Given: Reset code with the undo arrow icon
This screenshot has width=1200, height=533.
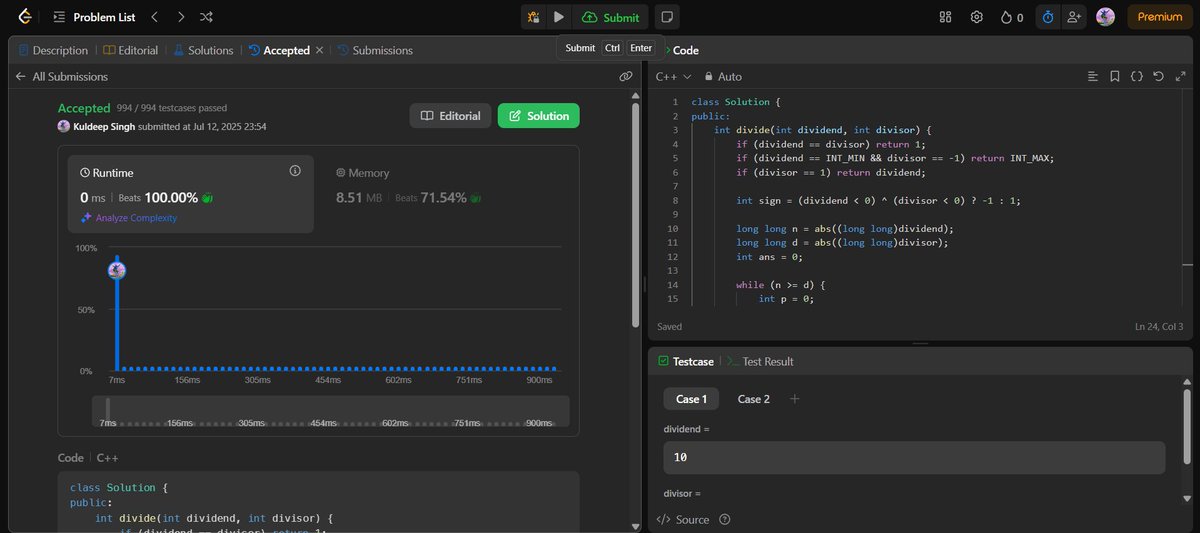Looking at the screenshot, I should 1158,76.
